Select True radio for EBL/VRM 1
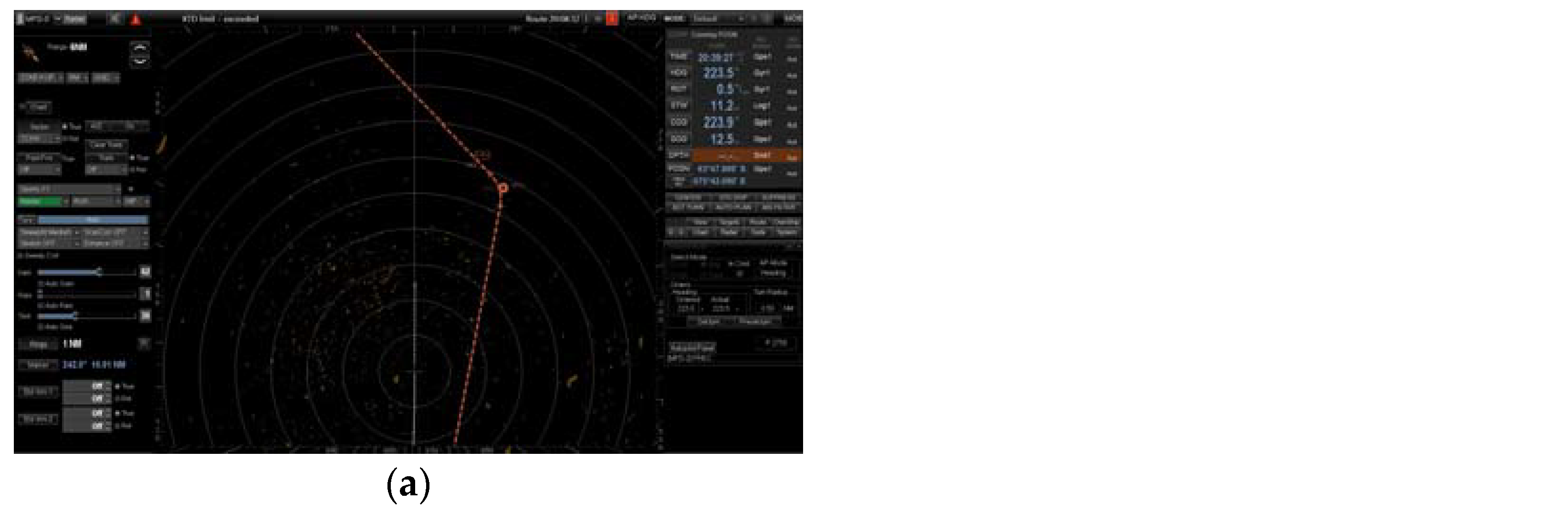 point(117,386)
